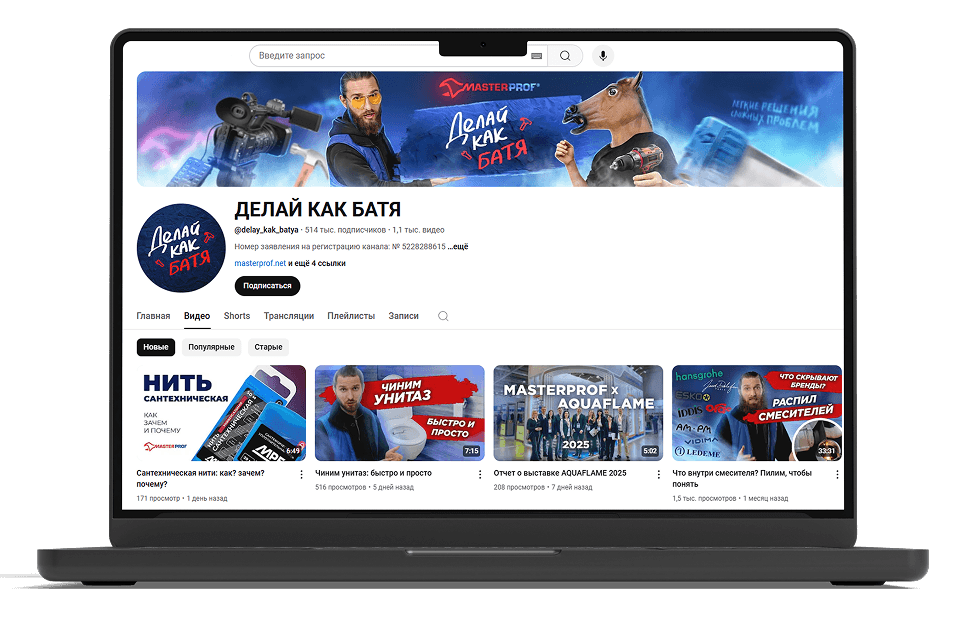This screenshot has height=635, width=980.
Task: Click the channel banner image
Action: coord(490,129)
